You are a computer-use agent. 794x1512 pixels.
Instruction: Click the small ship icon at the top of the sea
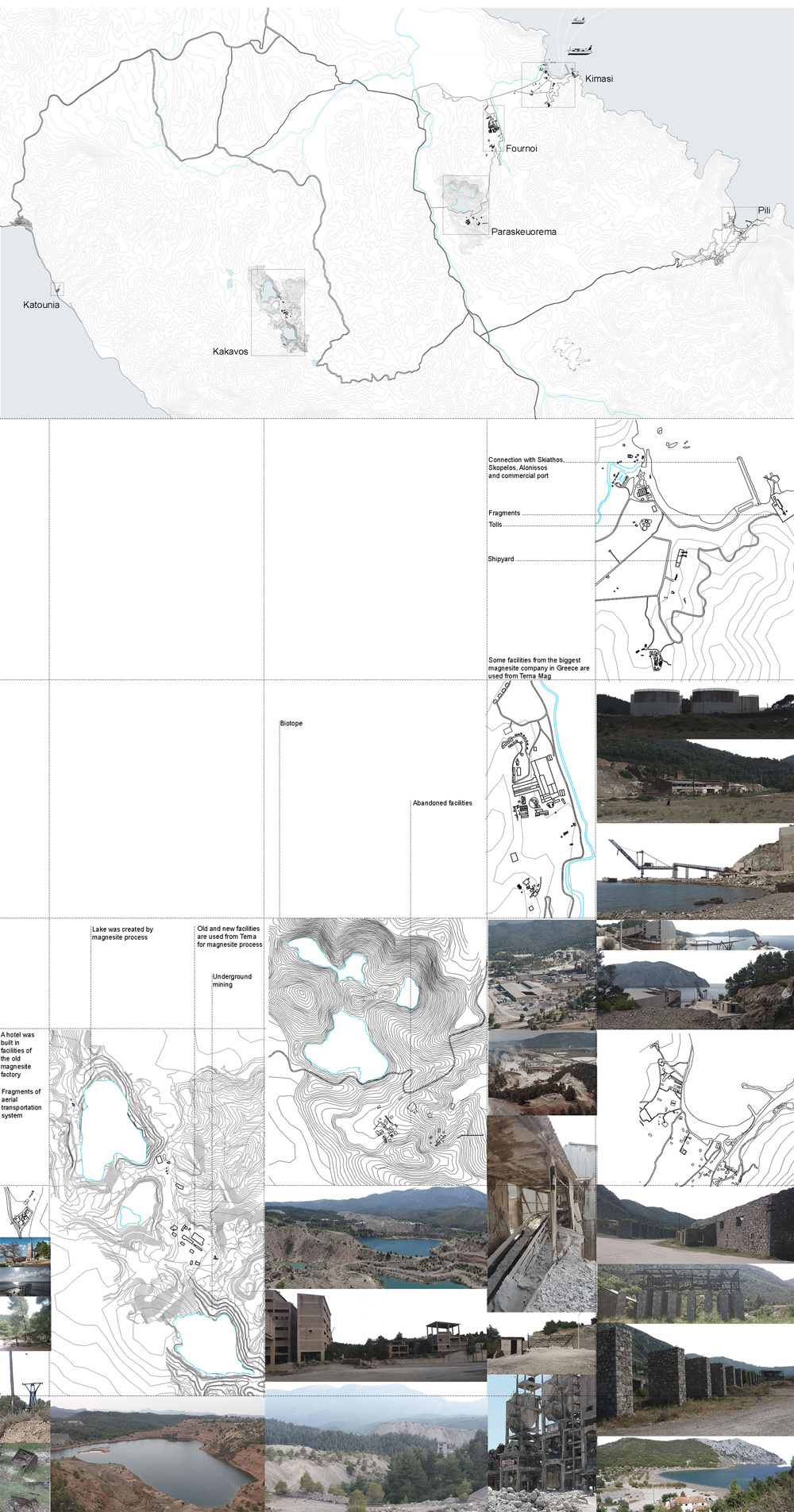578,20
